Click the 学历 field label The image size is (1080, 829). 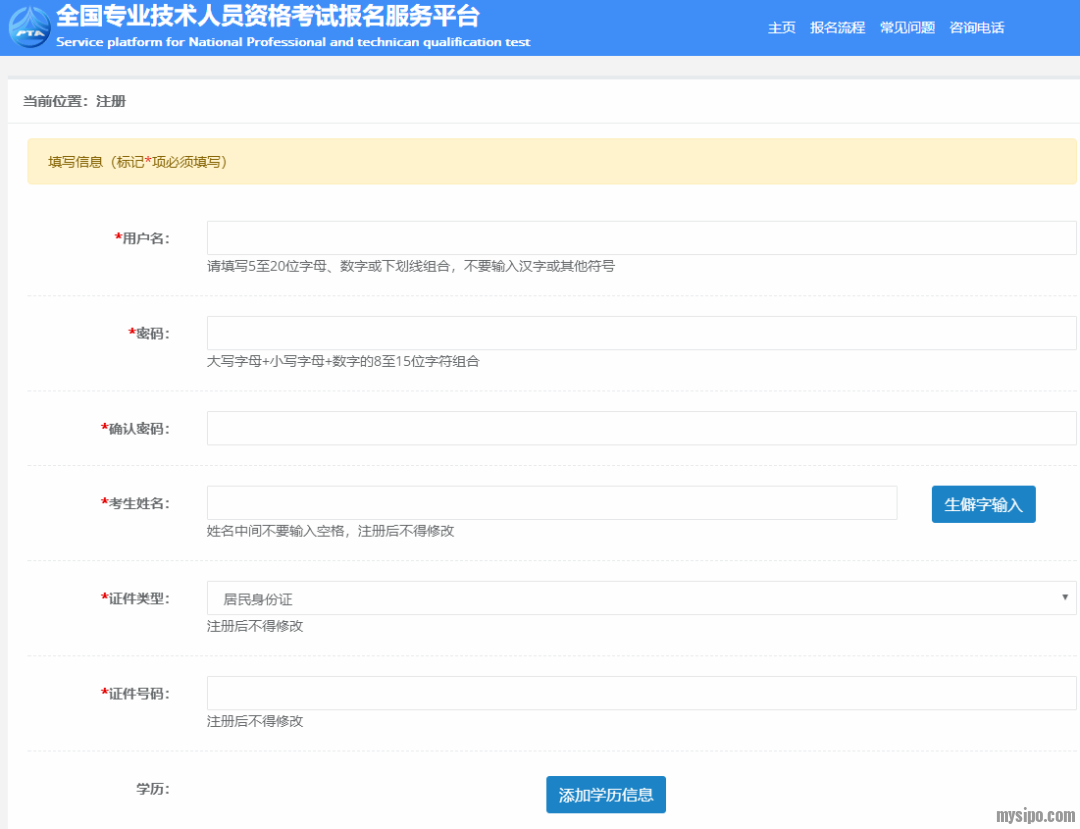tap(153, 789)
